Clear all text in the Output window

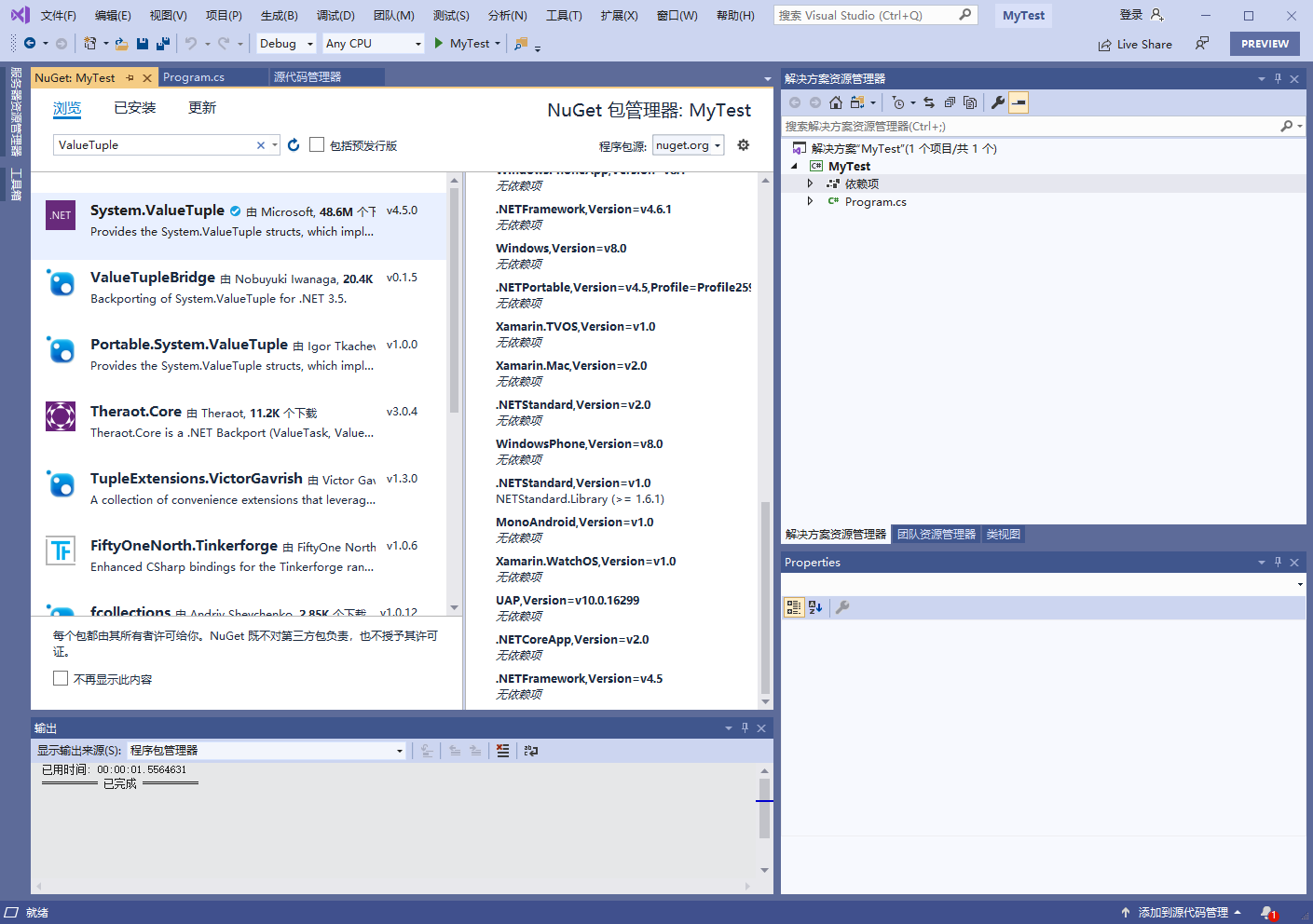[x=503, y=751]
